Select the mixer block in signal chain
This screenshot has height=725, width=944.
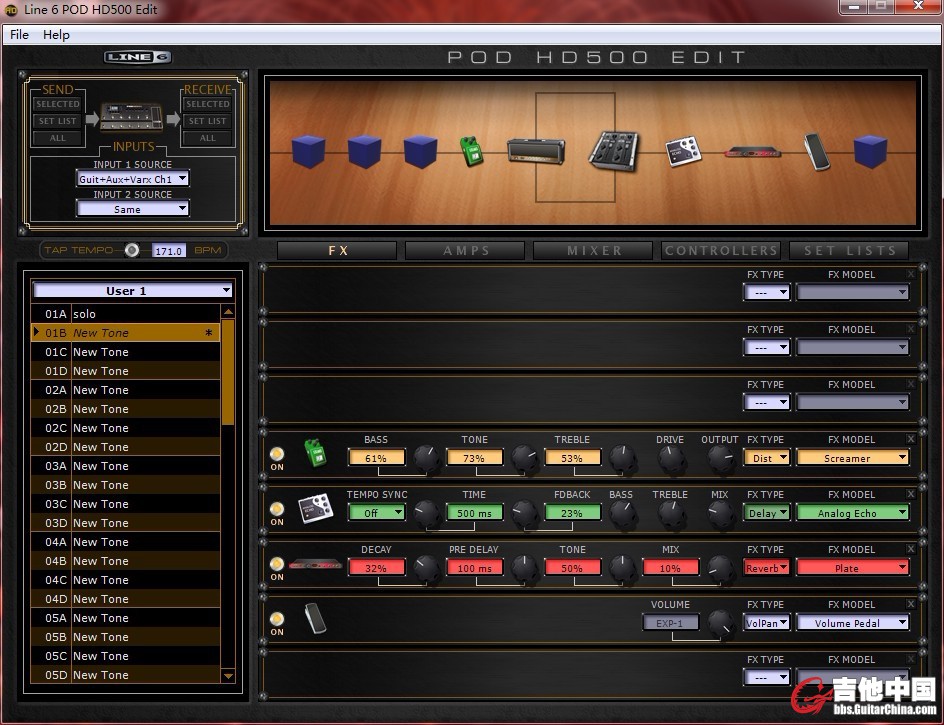coord(613,150)
